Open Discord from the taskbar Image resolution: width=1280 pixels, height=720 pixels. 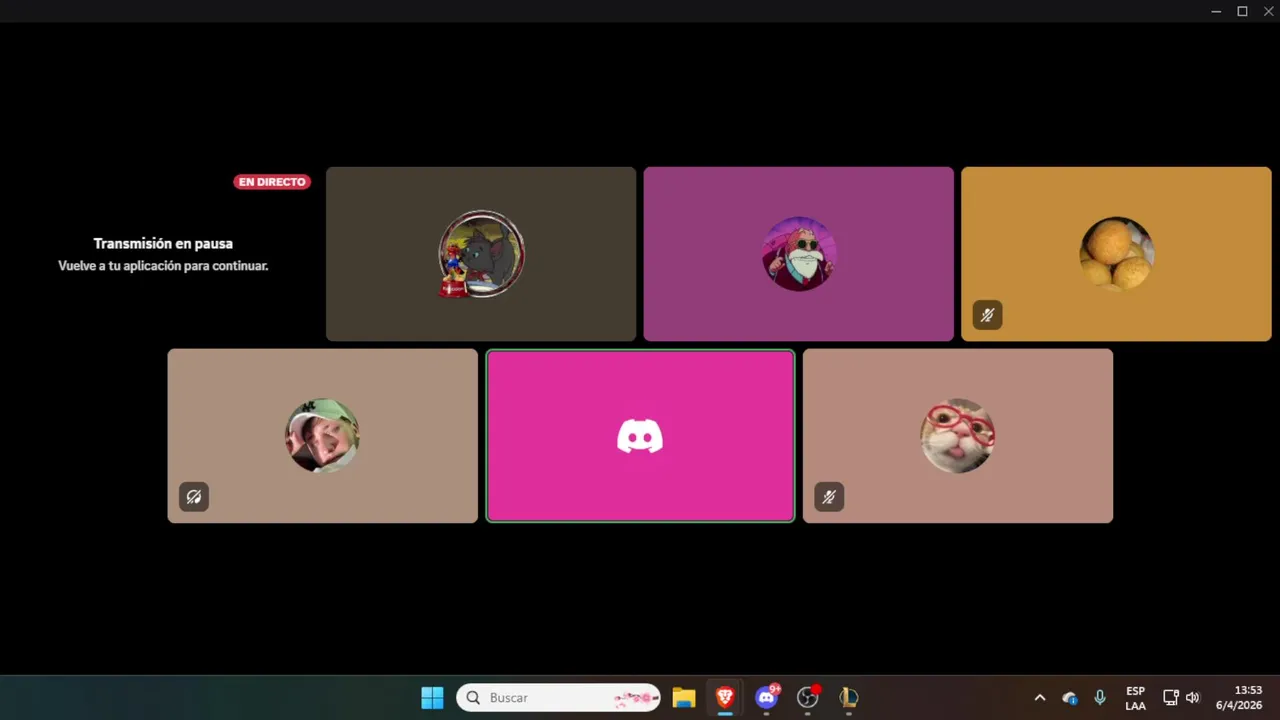(x=767, y=697)
